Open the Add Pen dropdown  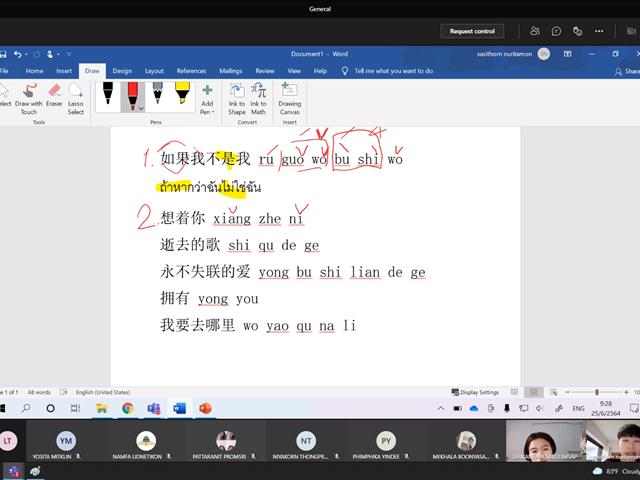click(x=207, y=100)
